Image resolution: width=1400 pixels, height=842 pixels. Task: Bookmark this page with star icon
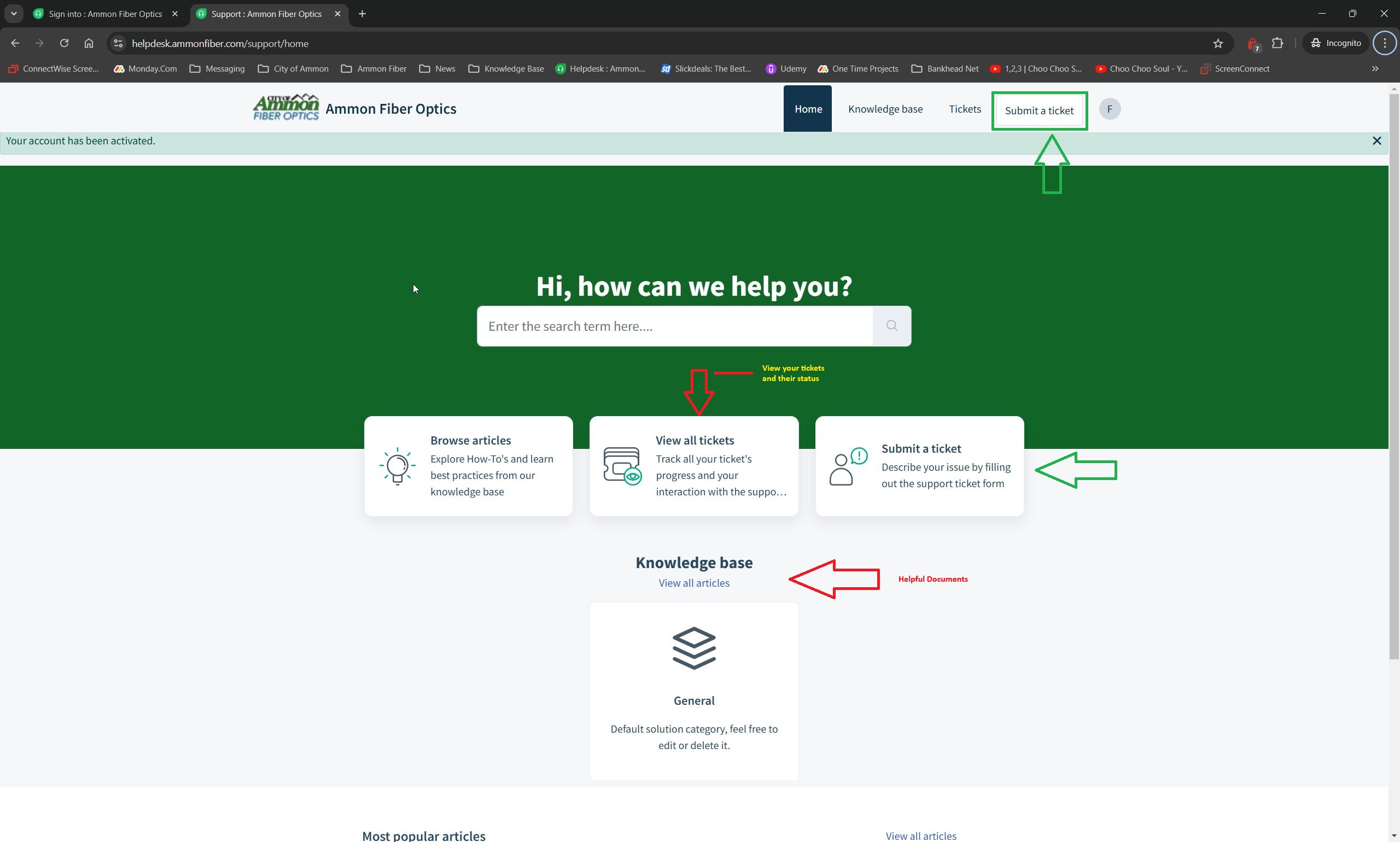click(x=1218, y=44)
